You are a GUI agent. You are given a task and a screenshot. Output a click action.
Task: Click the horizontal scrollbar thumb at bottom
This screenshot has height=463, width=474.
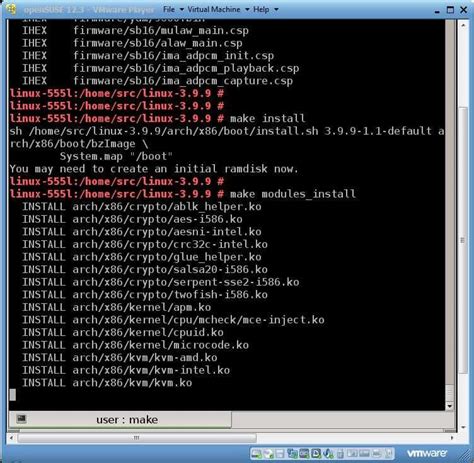(137, 438)
